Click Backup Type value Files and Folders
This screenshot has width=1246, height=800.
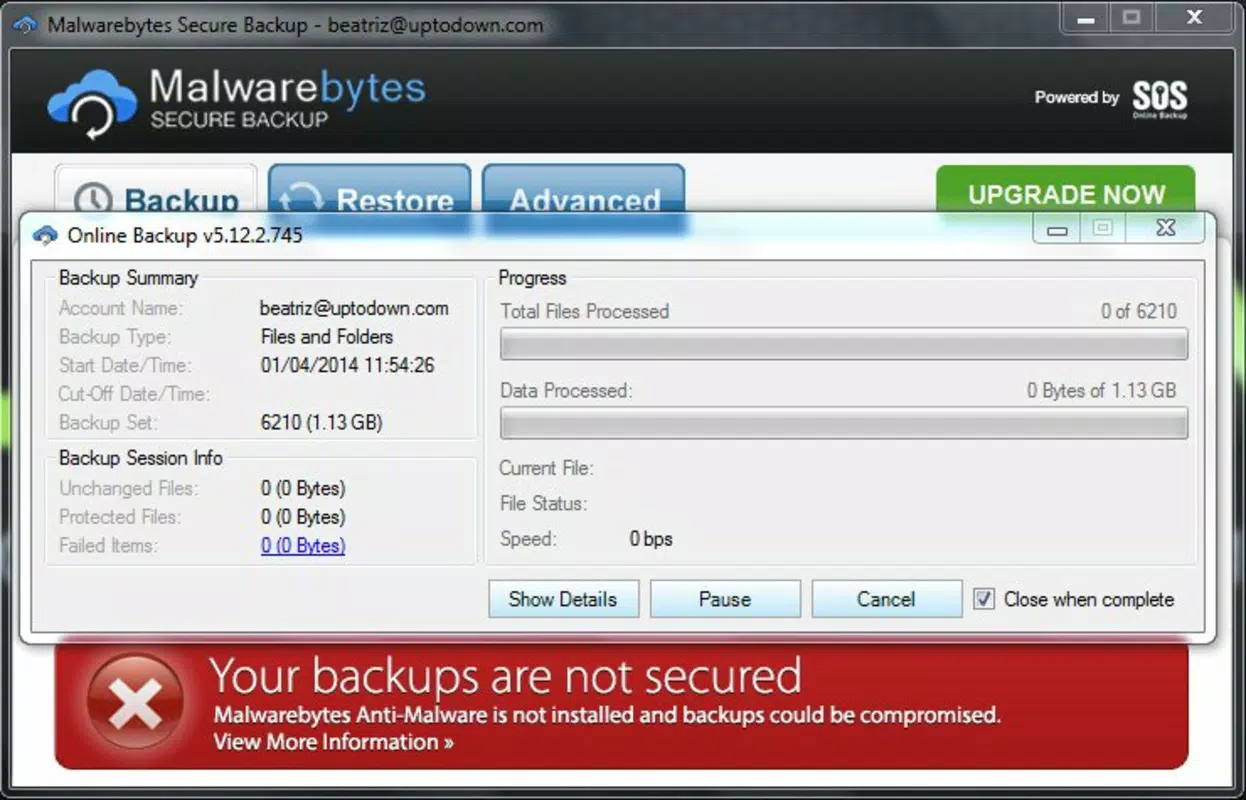327,337
